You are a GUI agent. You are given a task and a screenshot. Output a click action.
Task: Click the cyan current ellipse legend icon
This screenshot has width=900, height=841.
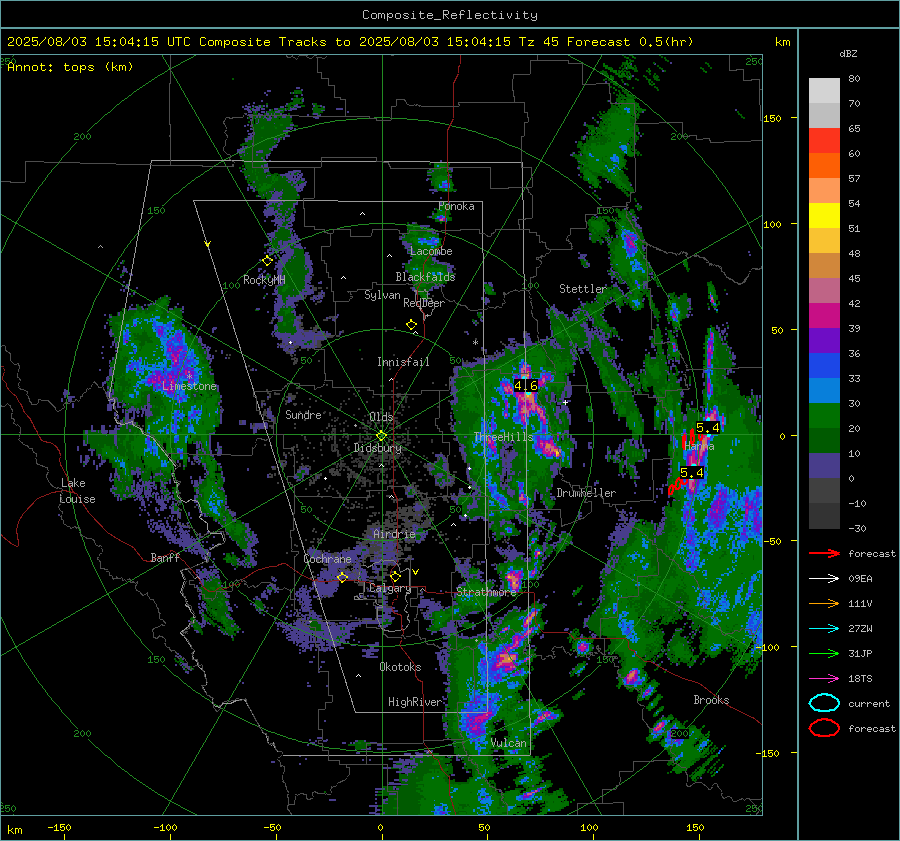pos(824,703)
